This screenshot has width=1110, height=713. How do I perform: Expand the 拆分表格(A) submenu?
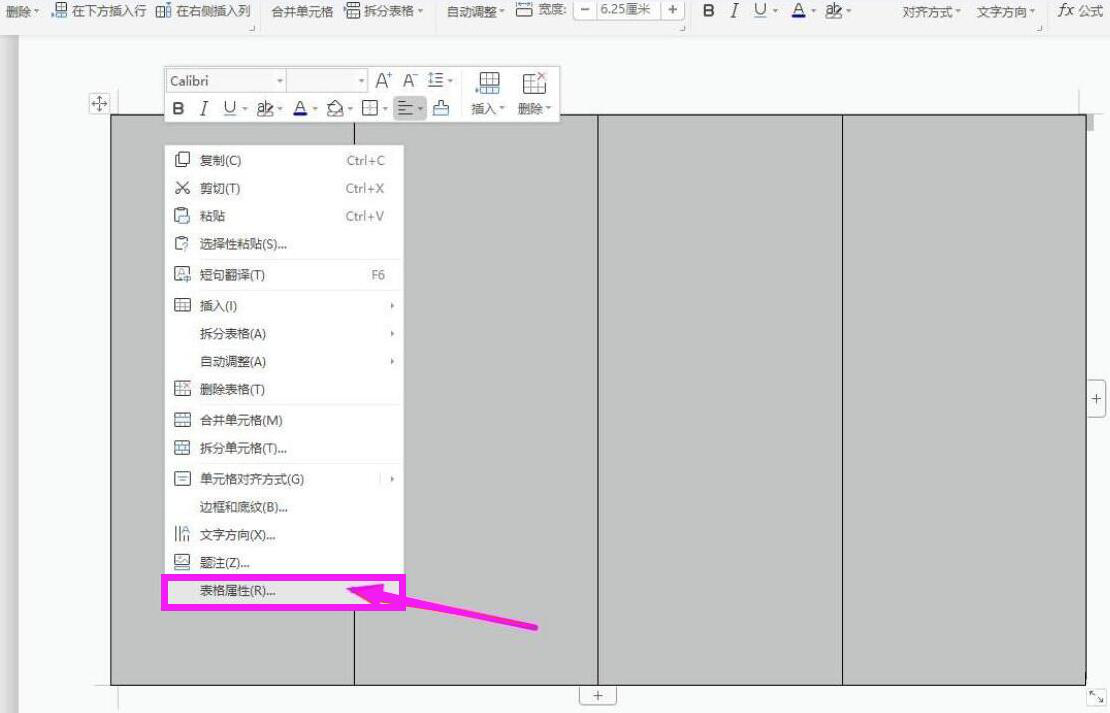pos(284,333)
